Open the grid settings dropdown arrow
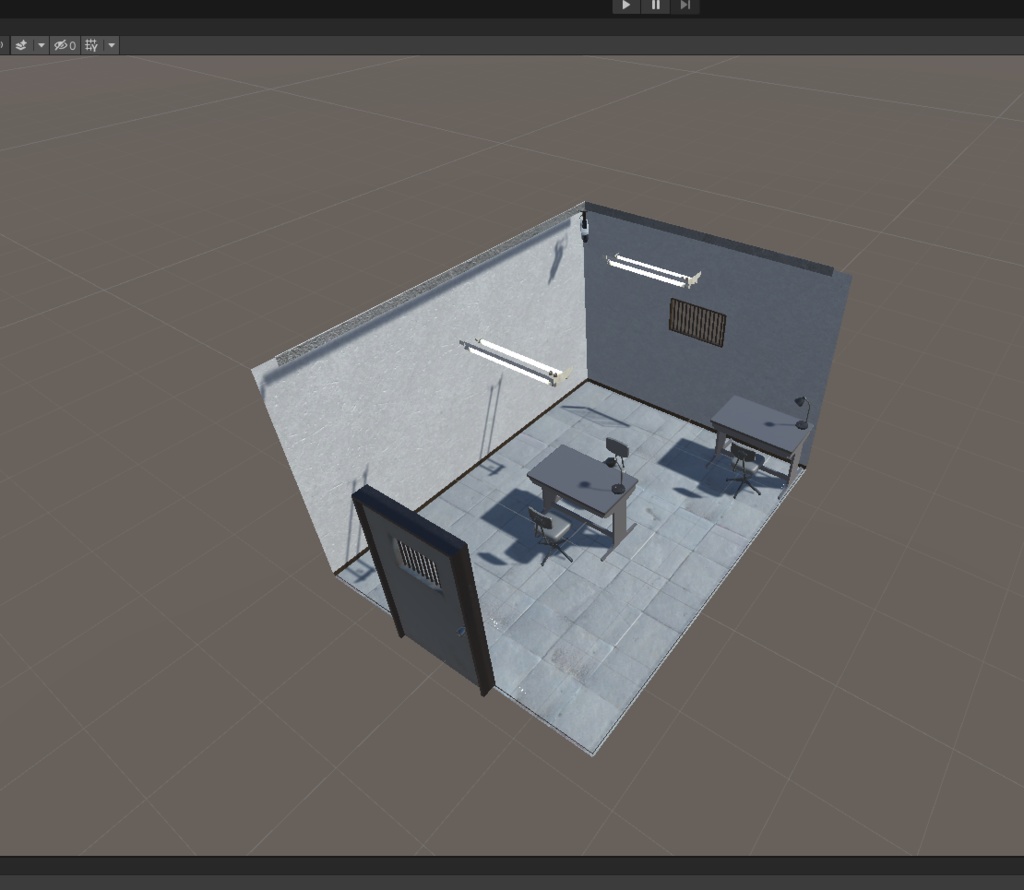 (110, 45)
